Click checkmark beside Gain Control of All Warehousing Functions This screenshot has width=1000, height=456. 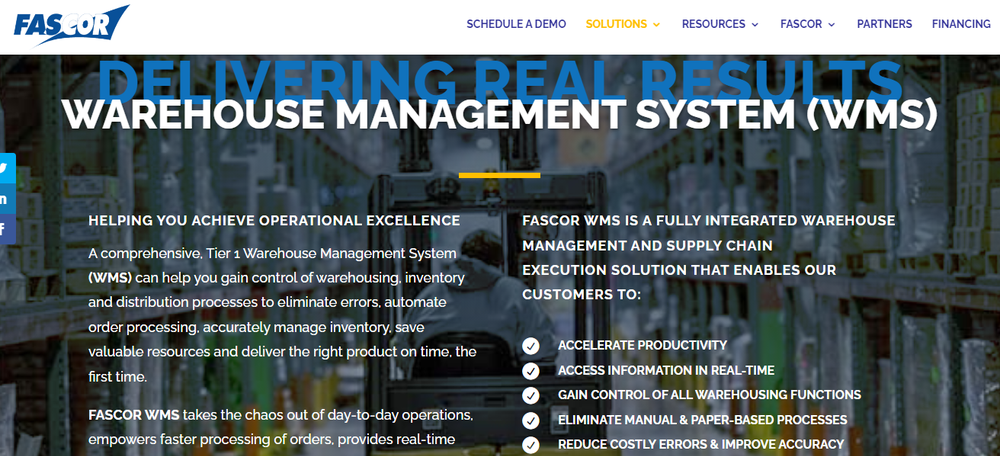click(531, 395)
